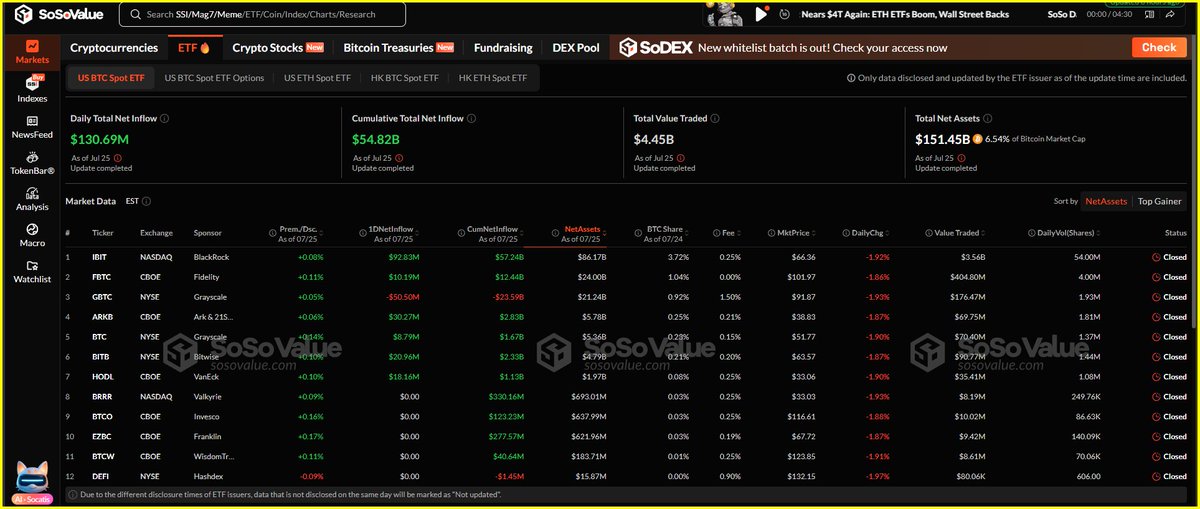Sort table by NetAssets column header

click(580, 234)
